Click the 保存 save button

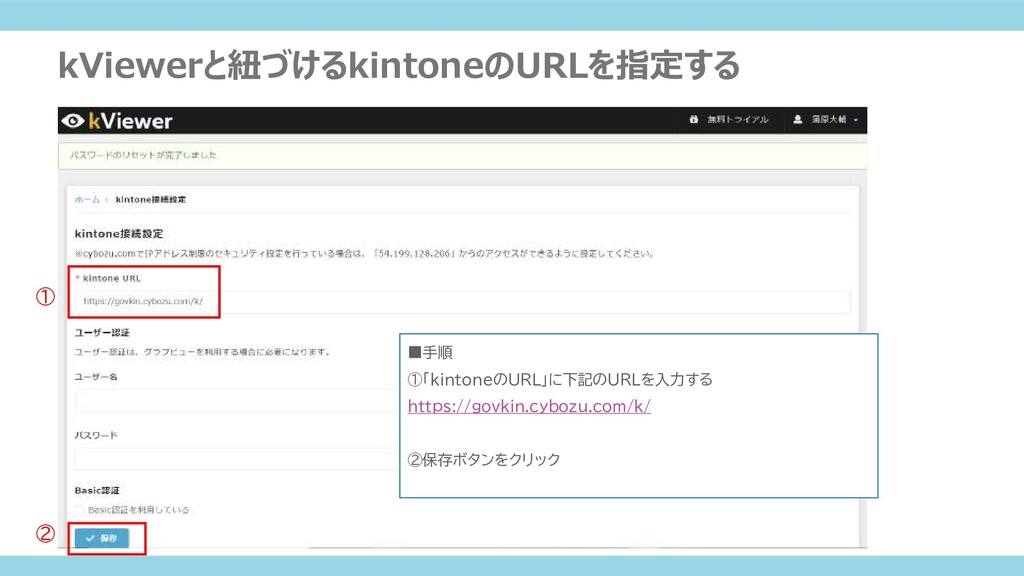pyautogui.click(x=101, y=538)
